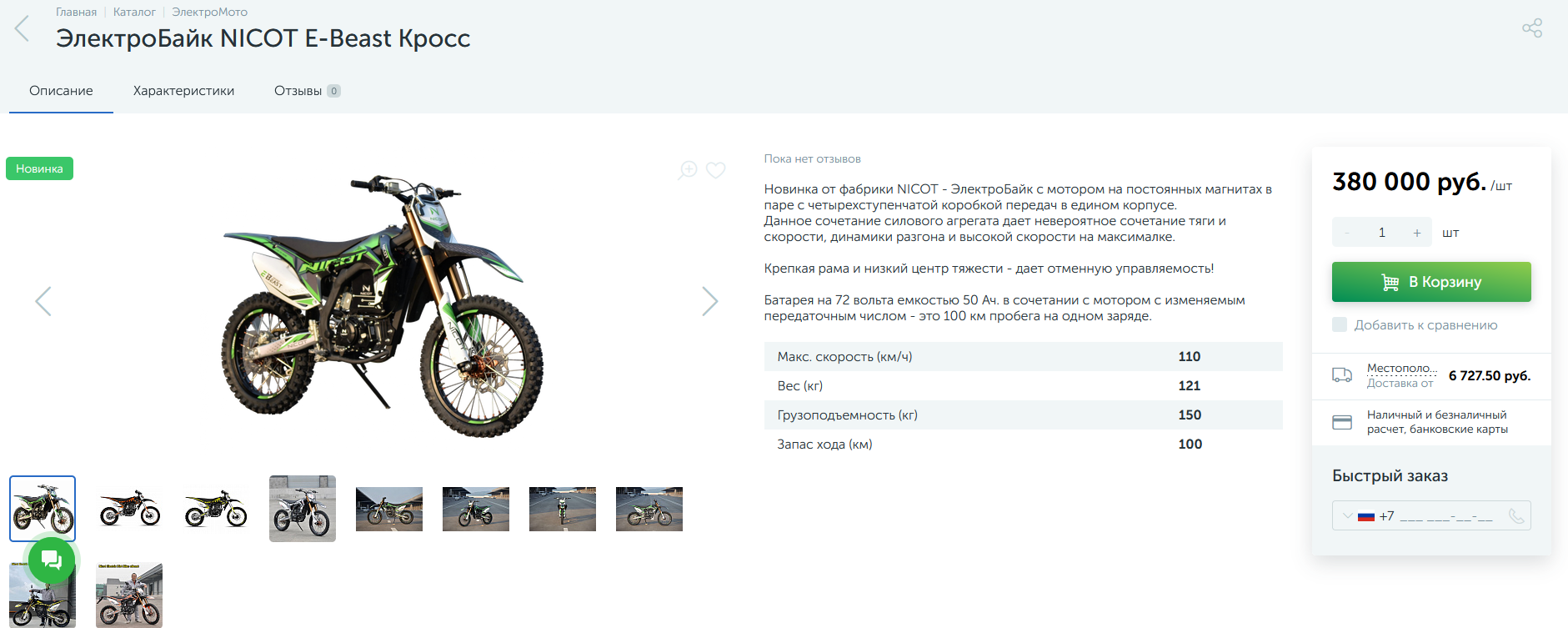This screenshot has width=1568, height=628.
Task: Decrease quantity with the minus button
Action: click(1347, 233)
